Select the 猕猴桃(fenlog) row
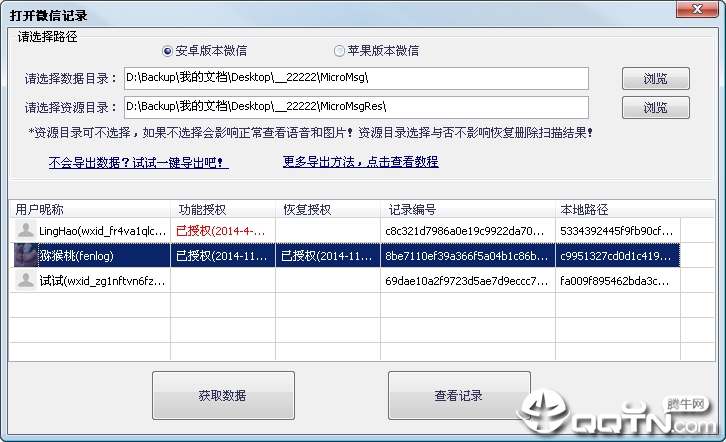Viewport: 726px width, 442px height. (345, 255)
